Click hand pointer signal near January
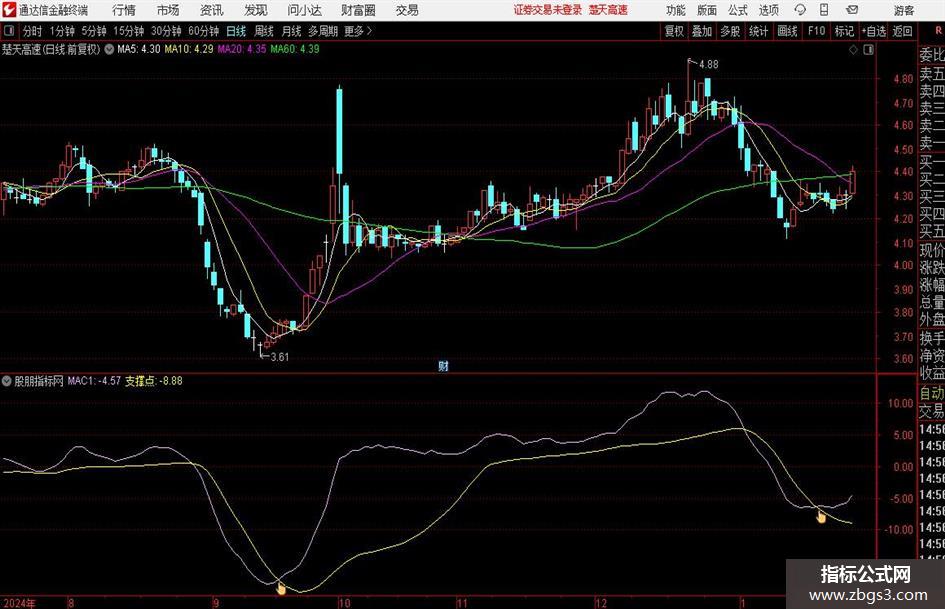The width and height of the screenshot is (945, 609). point(821,516)
